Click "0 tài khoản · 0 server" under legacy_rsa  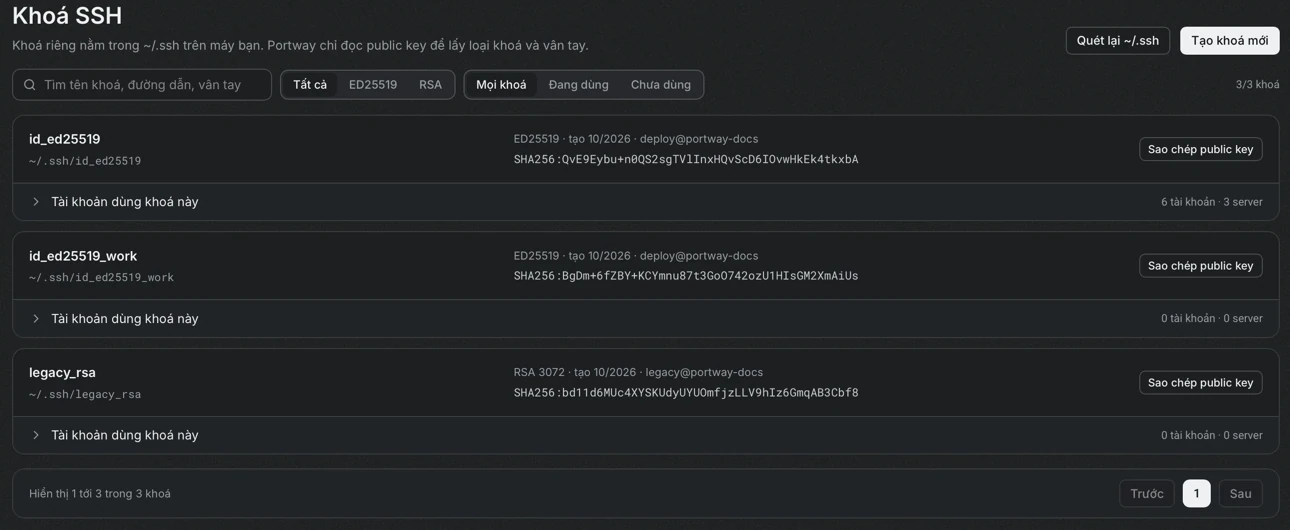[1211, 435]
